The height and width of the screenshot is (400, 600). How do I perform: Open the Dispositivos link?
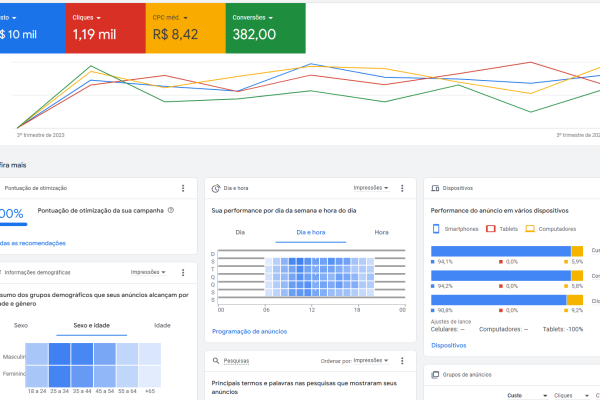448,345
